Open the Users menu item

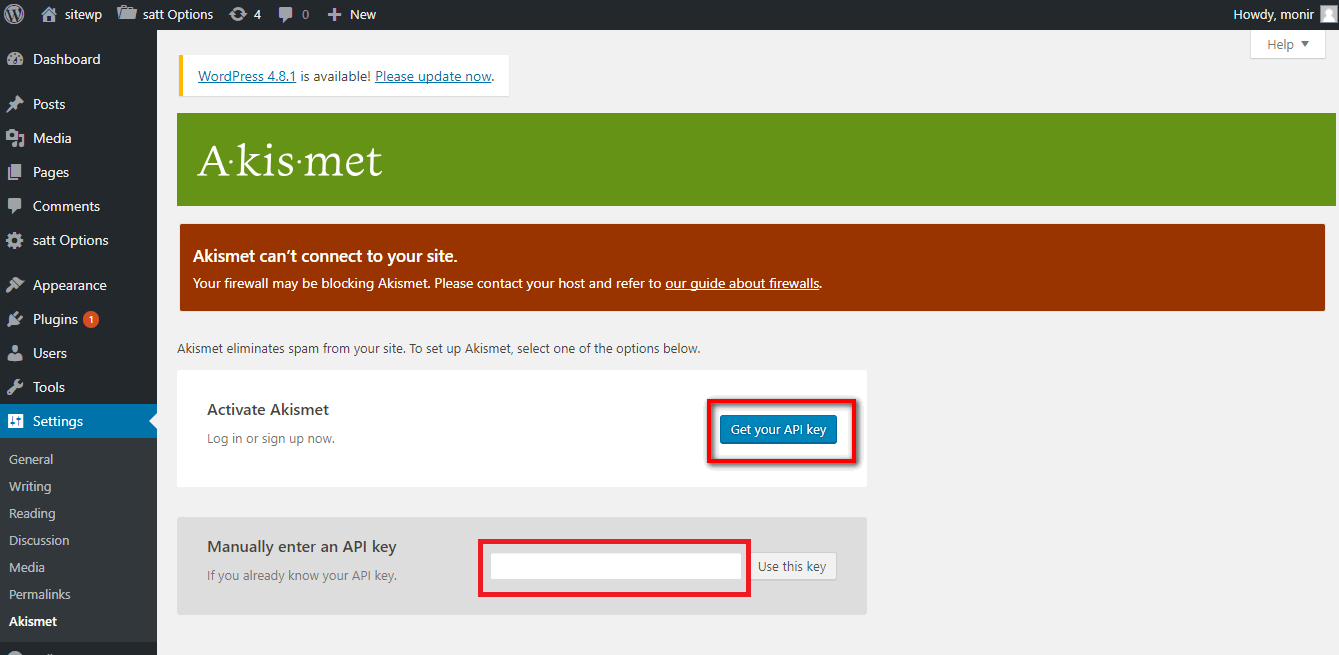(78, 353)
